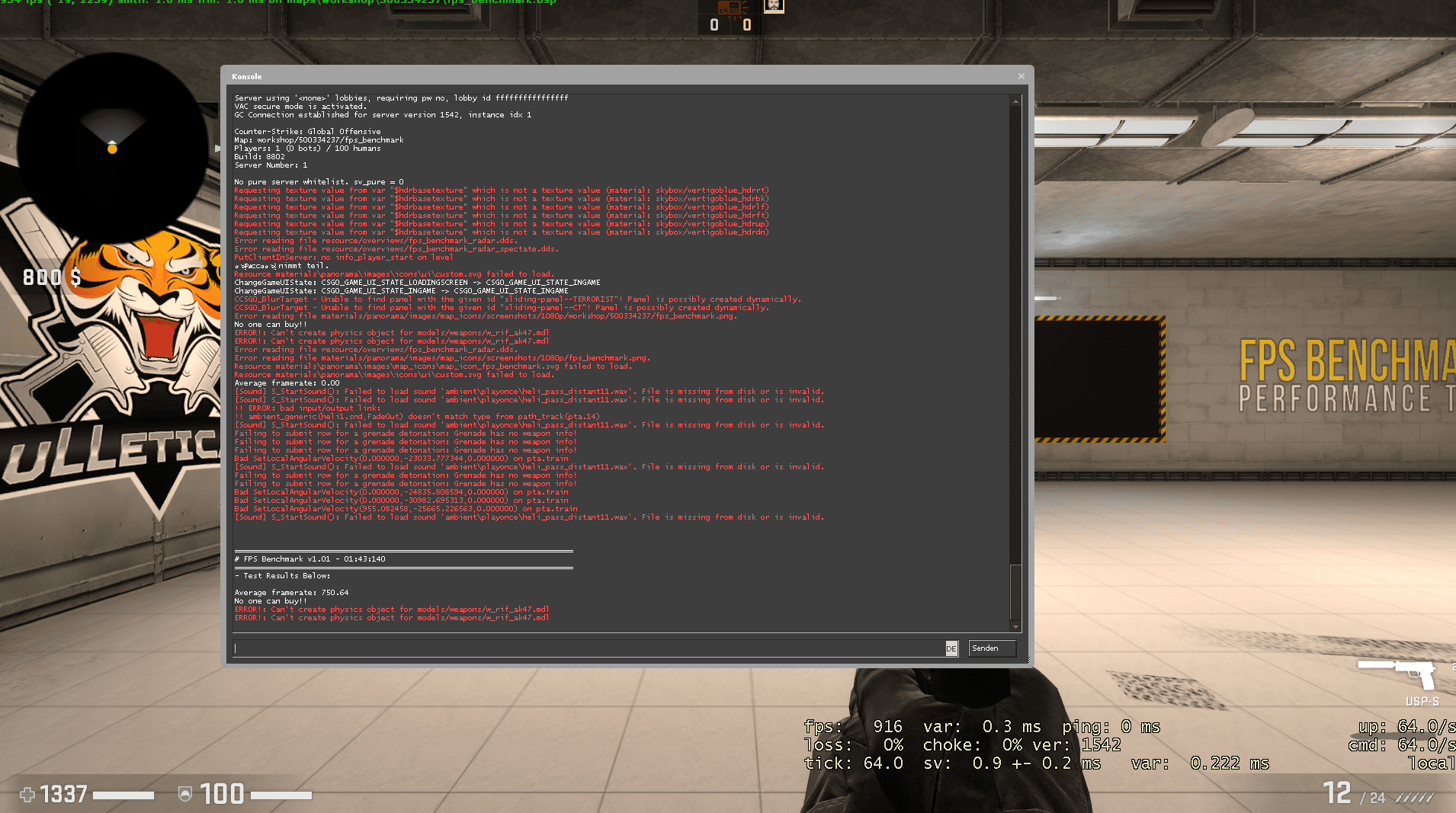Click the player avatar in scoreboard
1456x813 pixels.
click(774, 6)
